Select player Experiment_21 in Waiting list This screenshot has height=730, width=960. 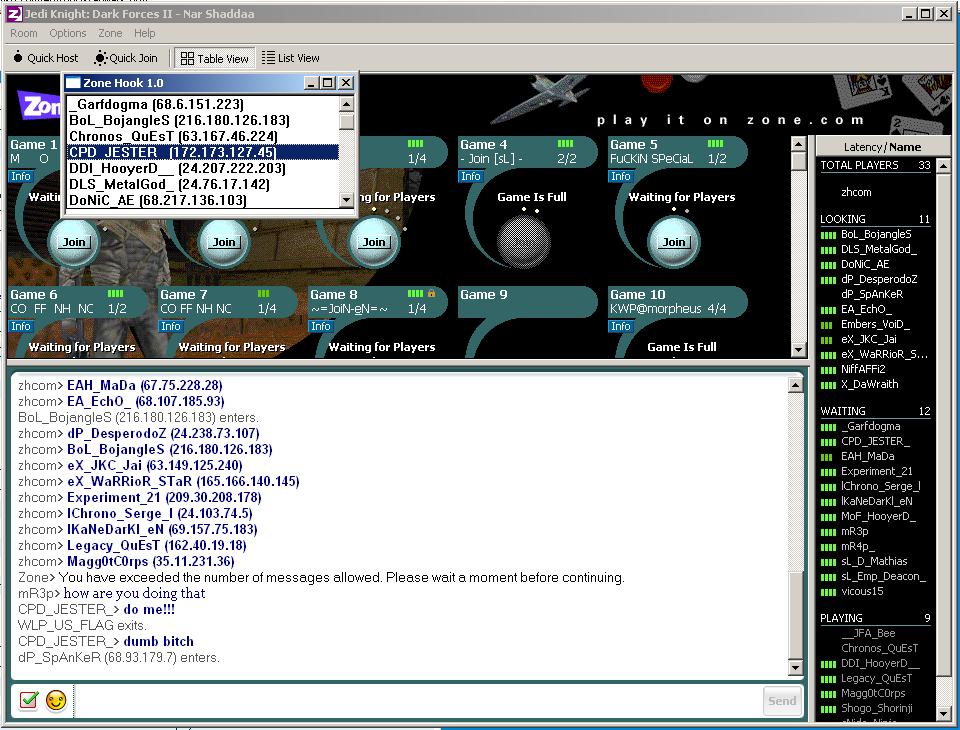click(x=876, y=472)
